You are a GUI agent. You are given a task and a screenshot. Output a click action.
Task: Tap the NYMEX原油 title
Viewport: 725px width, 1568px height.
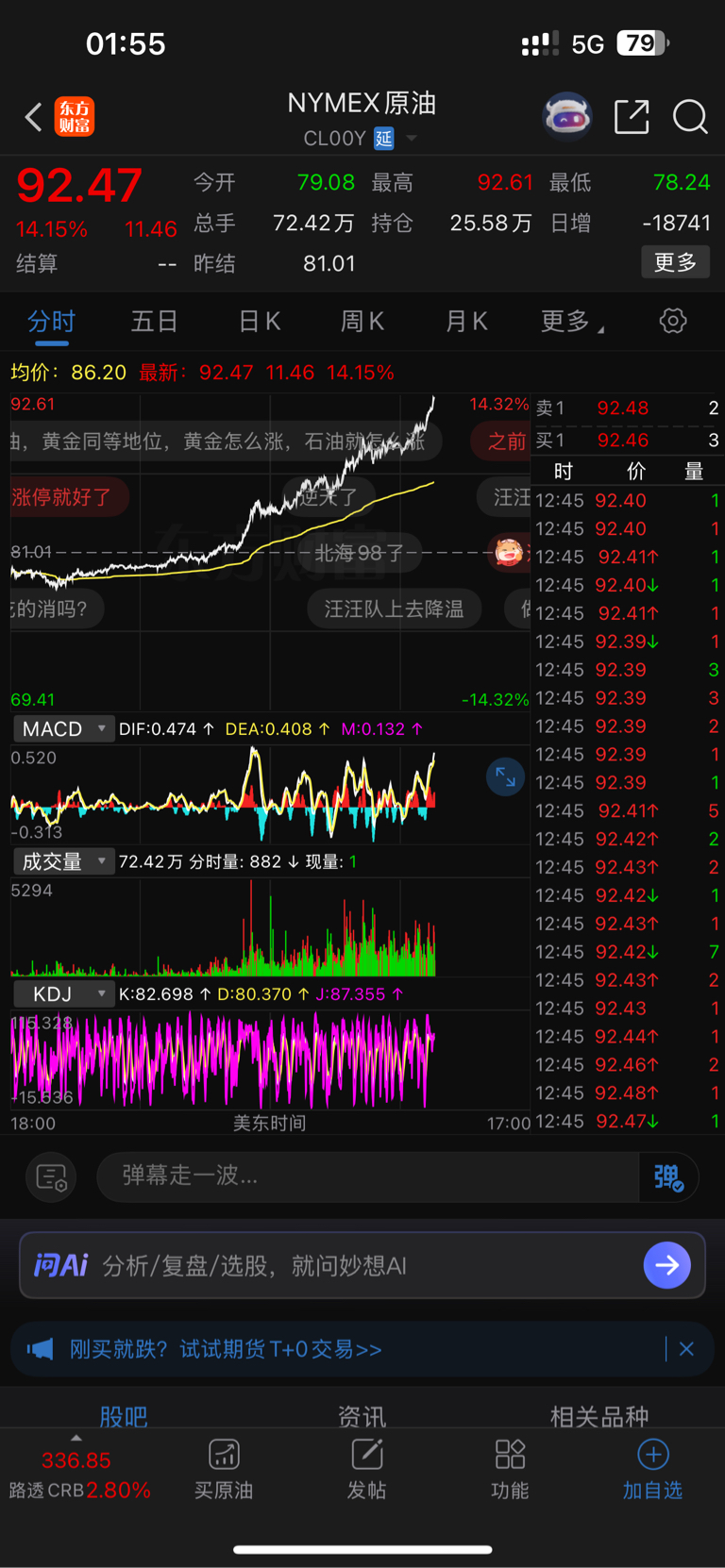pos(362,103)
